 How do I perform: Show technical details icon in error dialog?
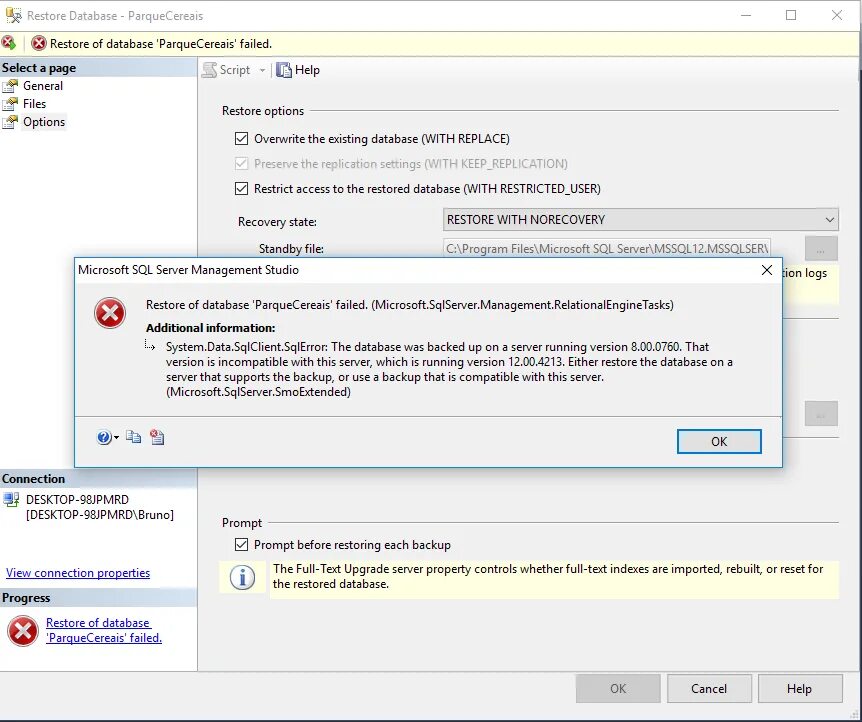[x=157, y=437]
